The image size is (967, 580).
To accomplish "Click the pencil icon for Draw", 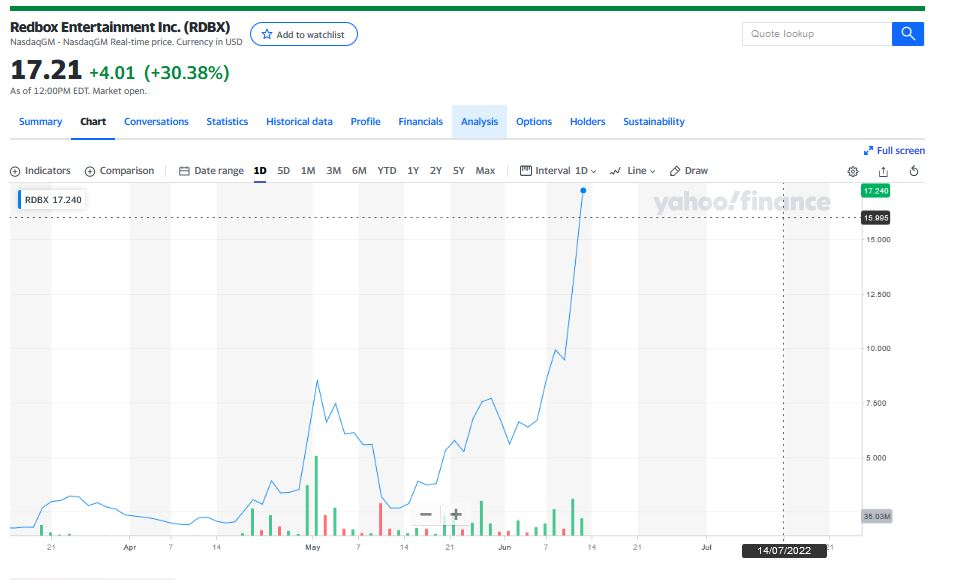I will coord(675,171).
